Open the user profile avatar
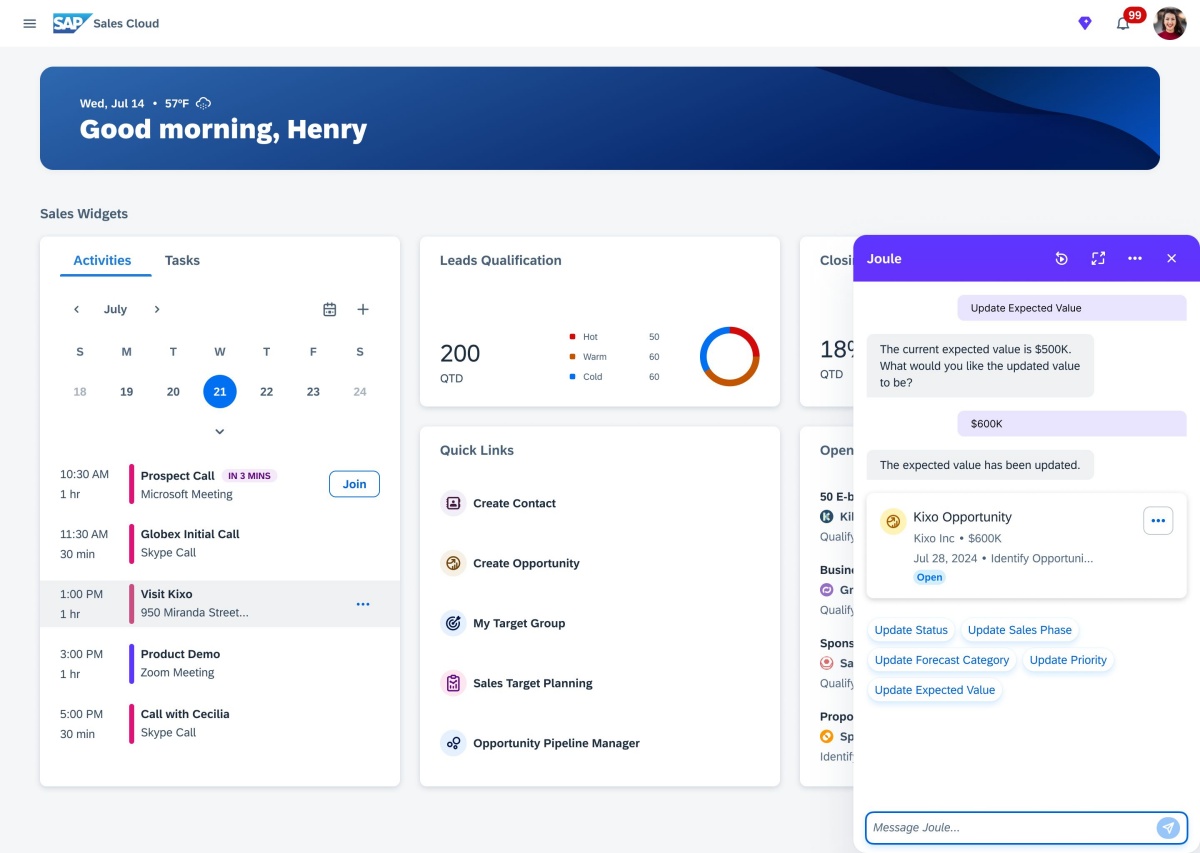Screen dimensions: 1200x853 click(1170, 23)
